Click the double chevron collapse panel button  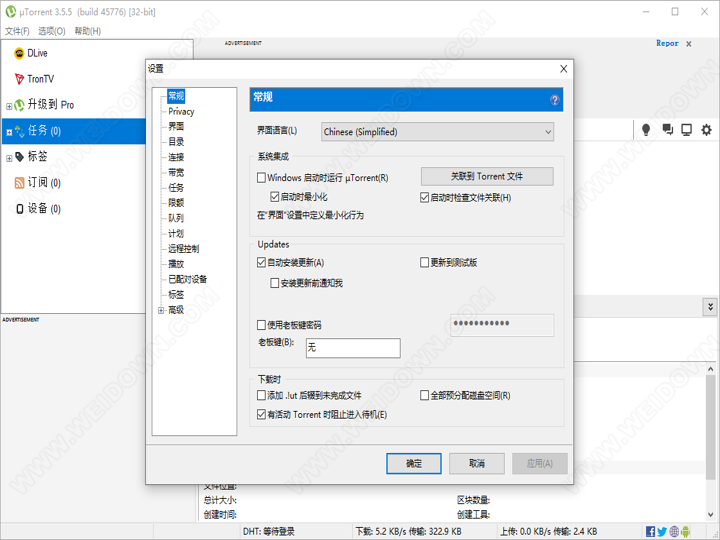pyautogui.click(x=710, y=307)
